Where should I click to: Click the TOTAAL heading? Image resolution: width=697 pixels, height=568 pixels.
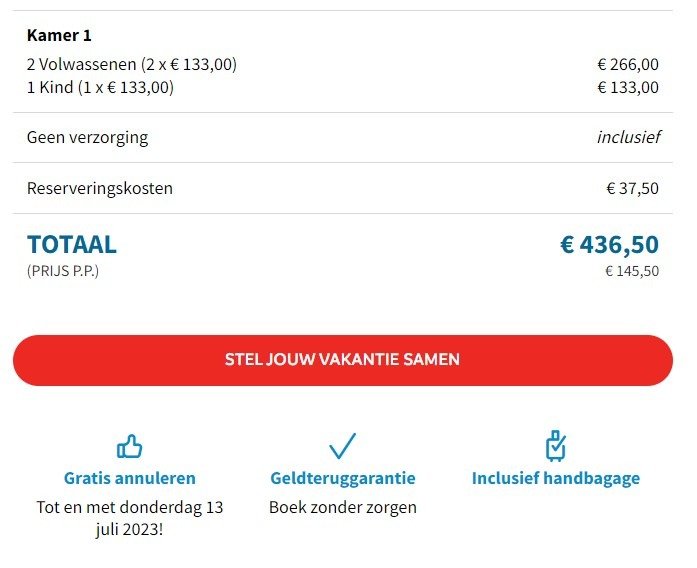pos(72,244)
